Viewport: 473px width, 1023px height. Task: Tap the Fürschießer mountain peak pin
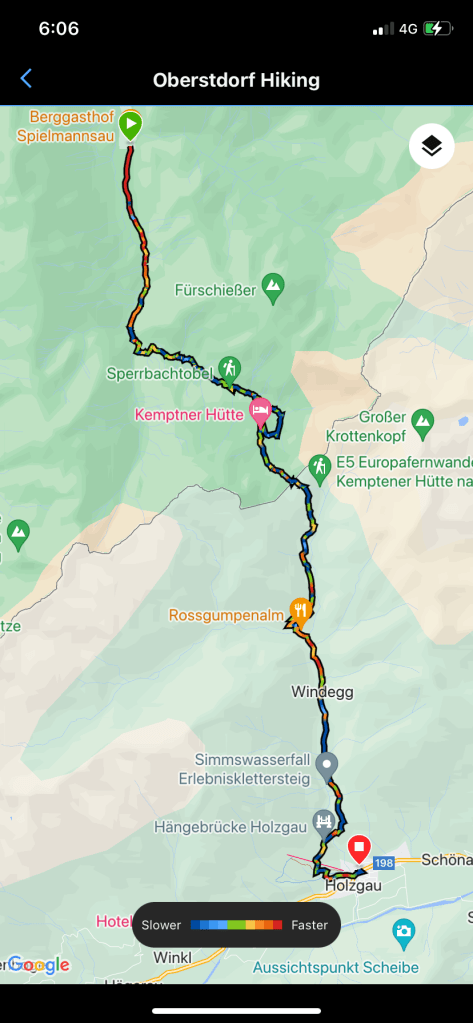(x=273, y=289)
